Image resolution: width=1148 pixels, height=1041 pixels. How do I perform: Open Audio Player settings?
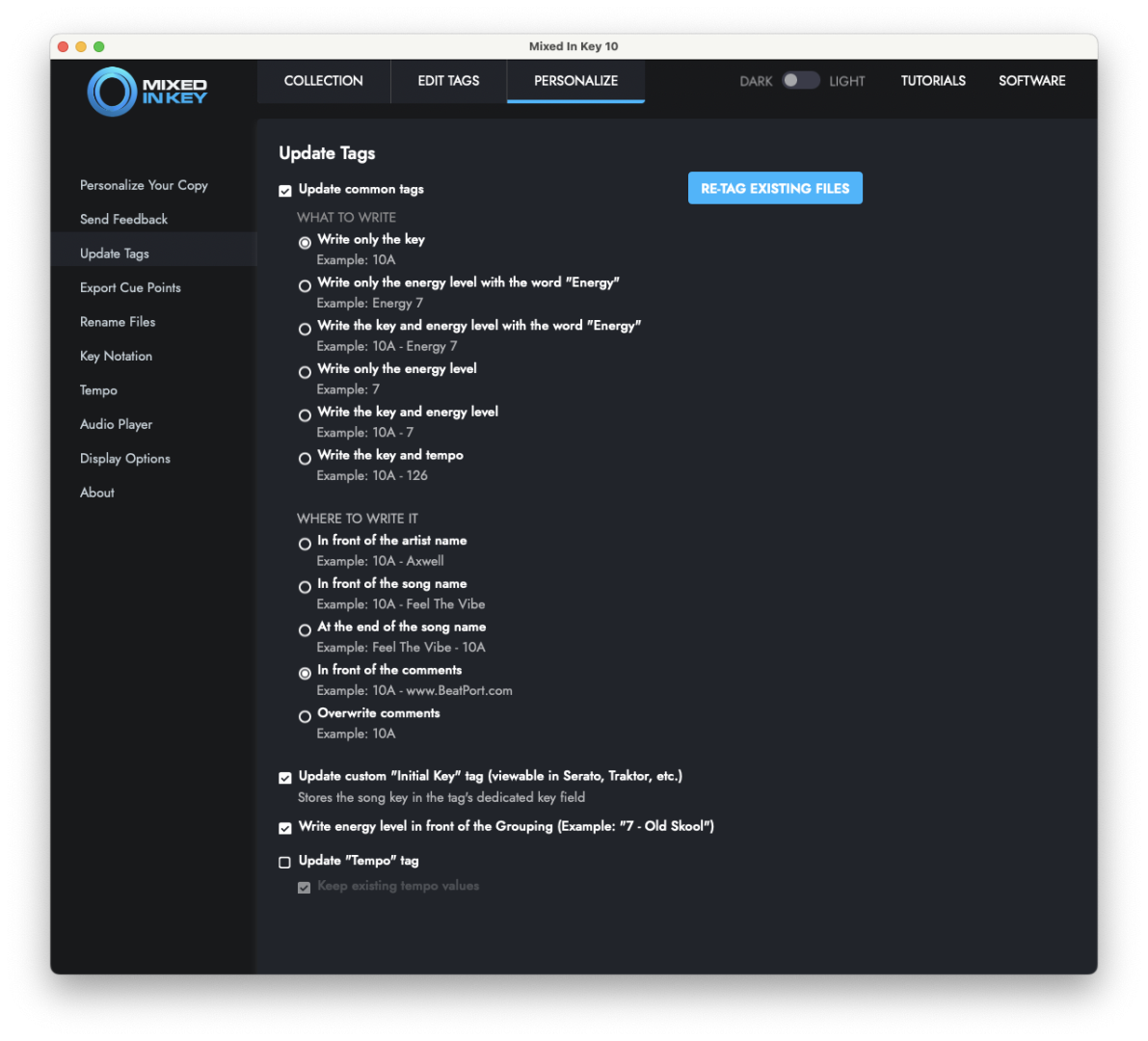pyautogui.click(x=116, y=424)
